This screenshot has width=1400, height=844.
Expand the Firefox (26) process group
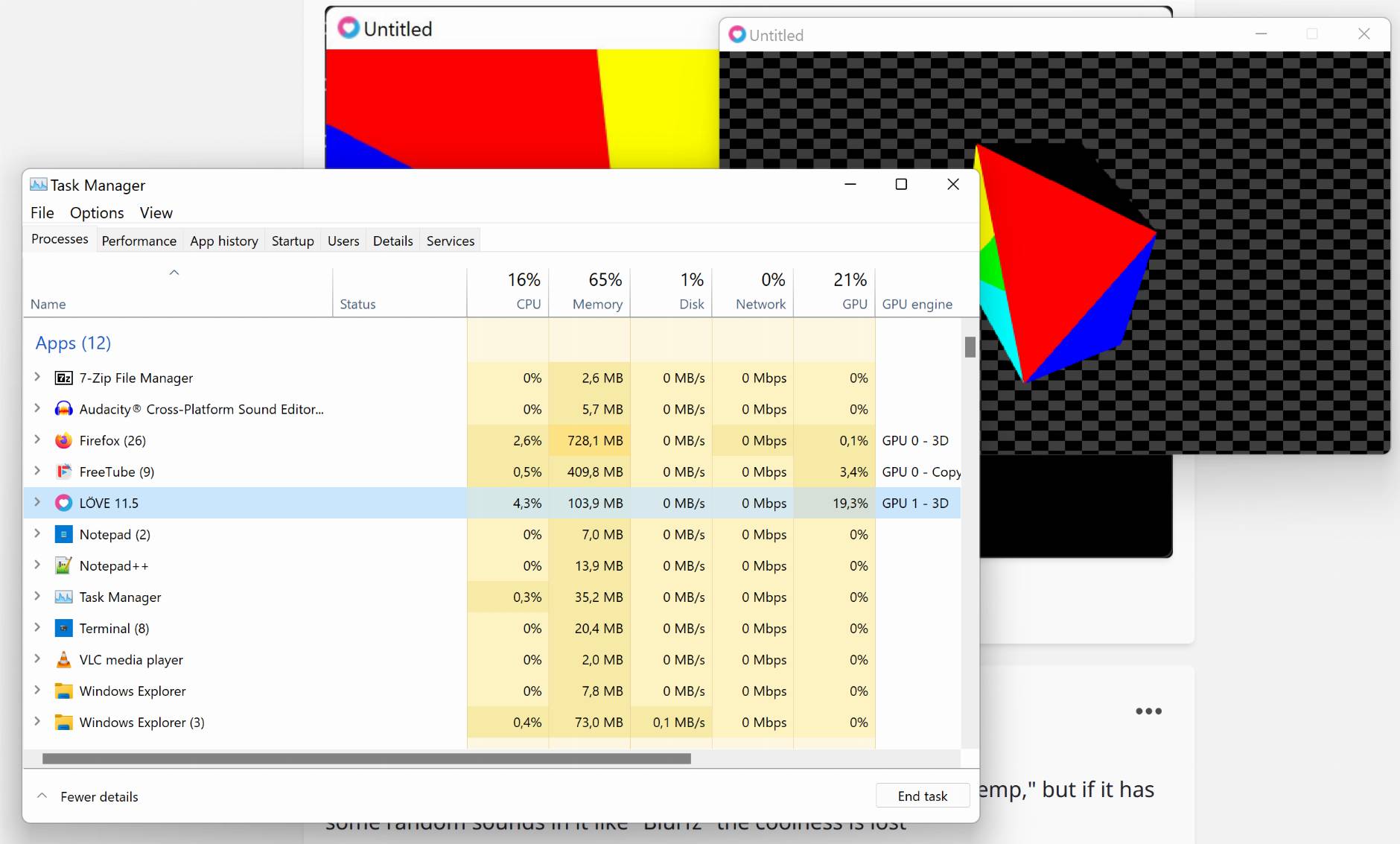(x=37, y=440)
